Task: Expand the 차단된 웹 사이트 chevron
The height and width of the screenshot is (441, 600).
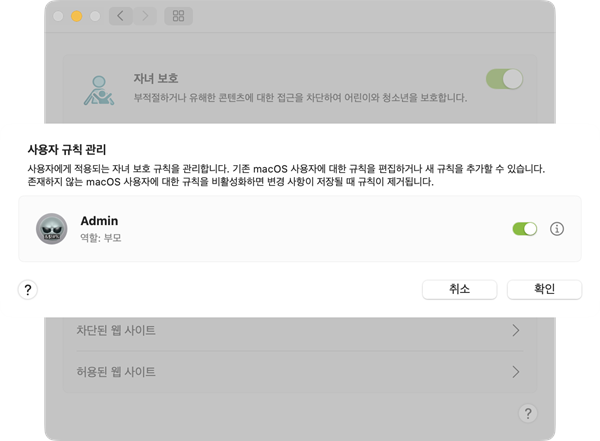Action: [x=516, y=330]
